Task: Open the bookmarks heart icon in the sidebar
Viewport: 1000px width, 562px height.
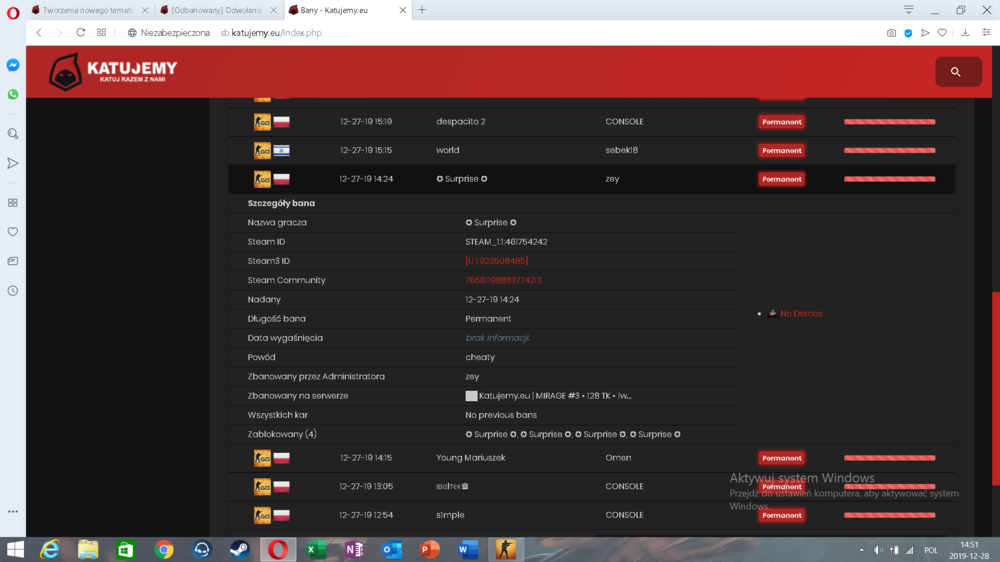Action: tap(13, 232)
